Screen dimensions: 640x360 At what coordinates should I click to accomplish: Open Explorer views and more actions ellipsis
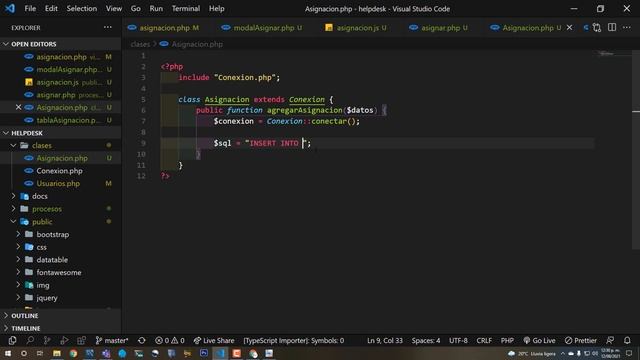coord(108,27)
